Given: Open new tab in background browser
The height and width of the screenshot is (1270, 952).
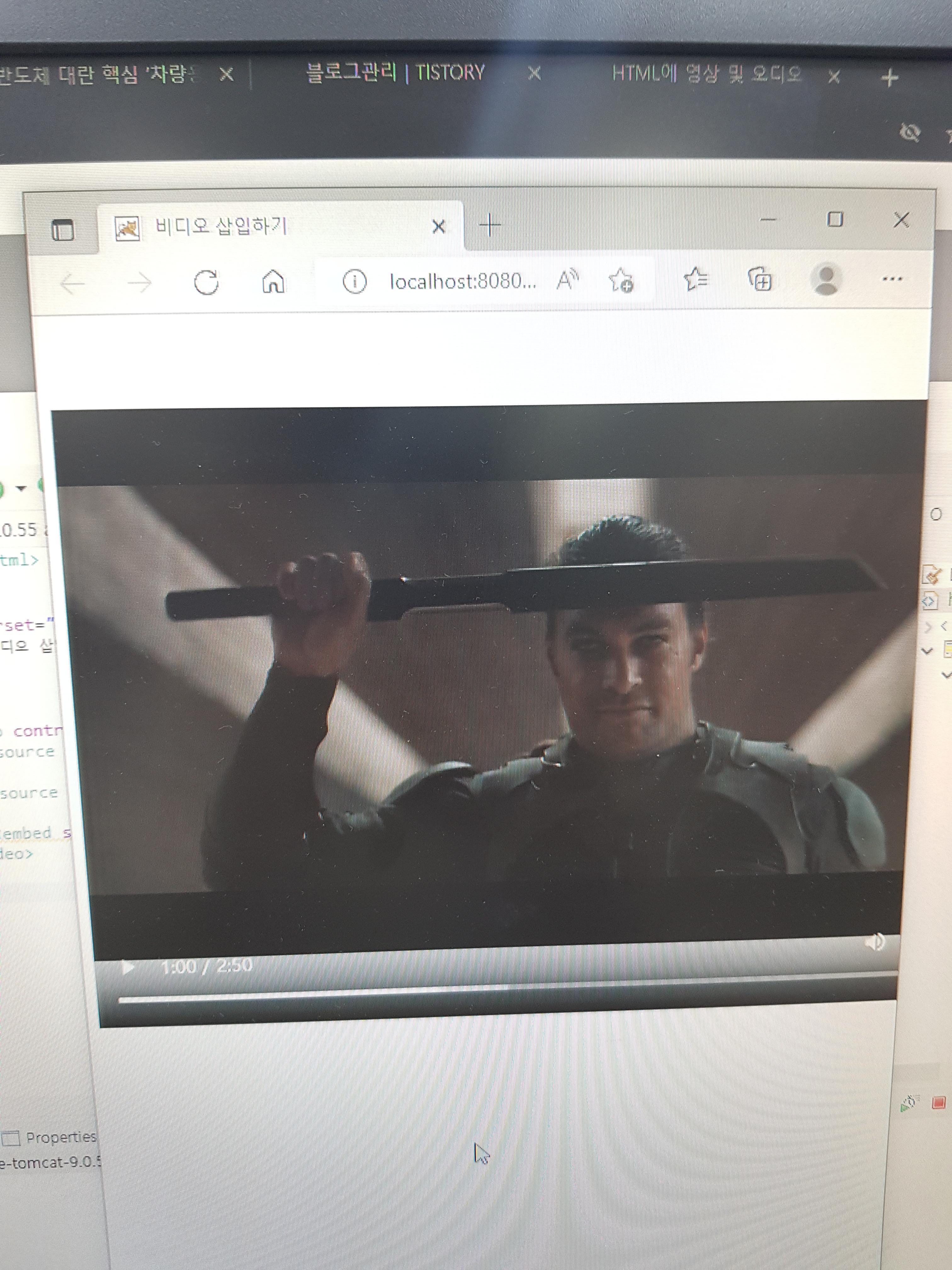Looking at the screenshot, I should point(889,77).
